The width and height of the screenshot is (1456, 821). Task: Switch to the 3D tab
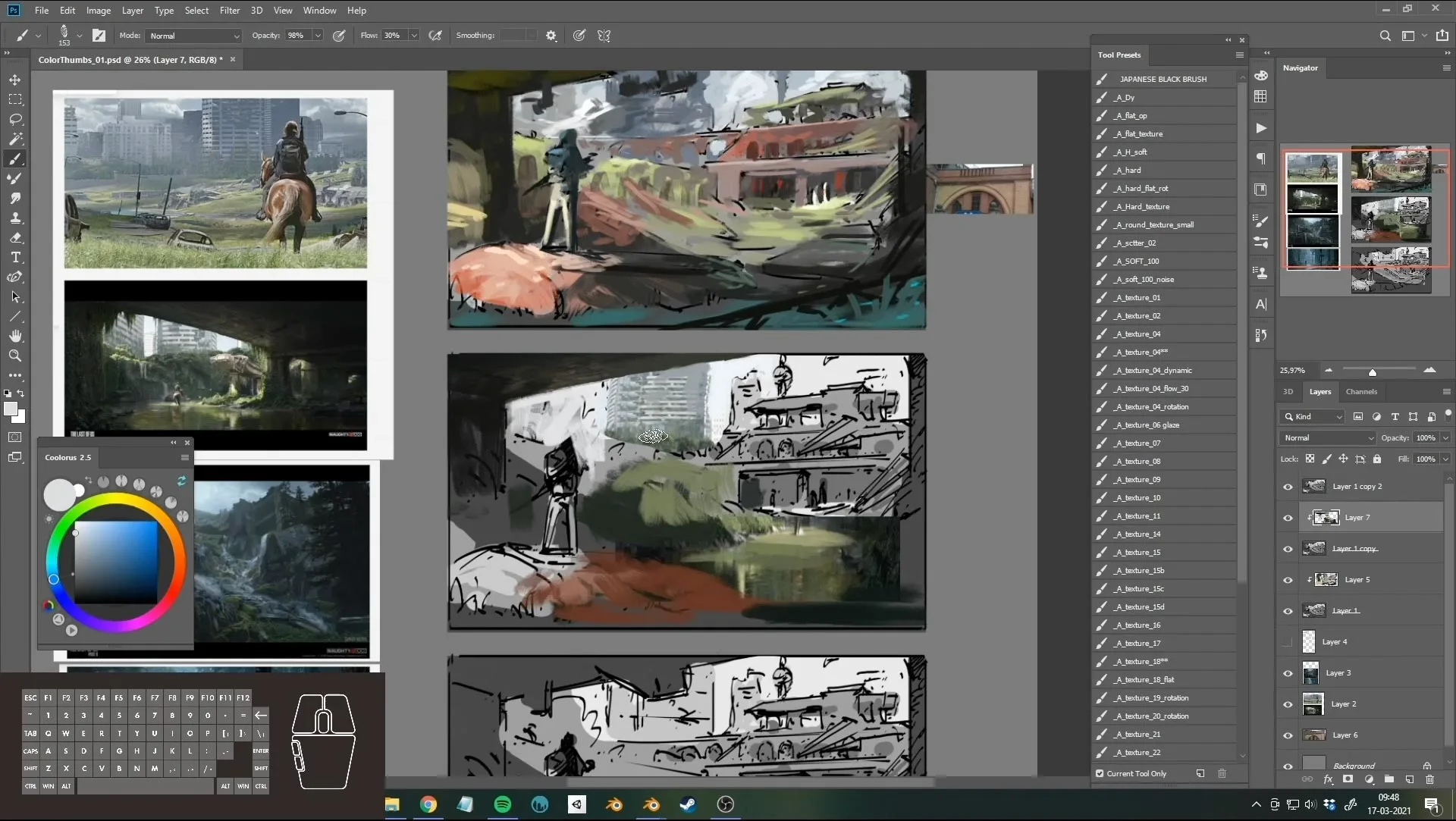[x=1288, y=392]
